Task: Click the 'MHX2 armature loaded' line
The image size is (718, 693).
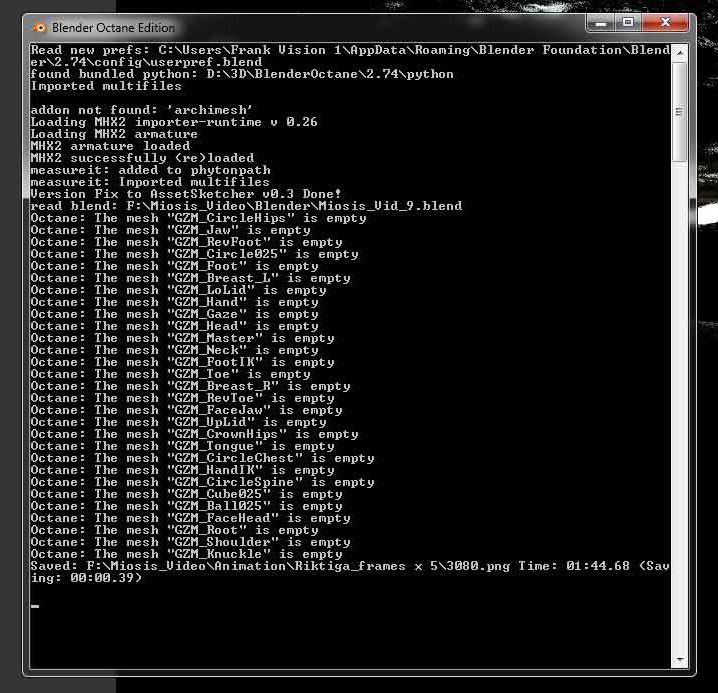Action: 110,146
